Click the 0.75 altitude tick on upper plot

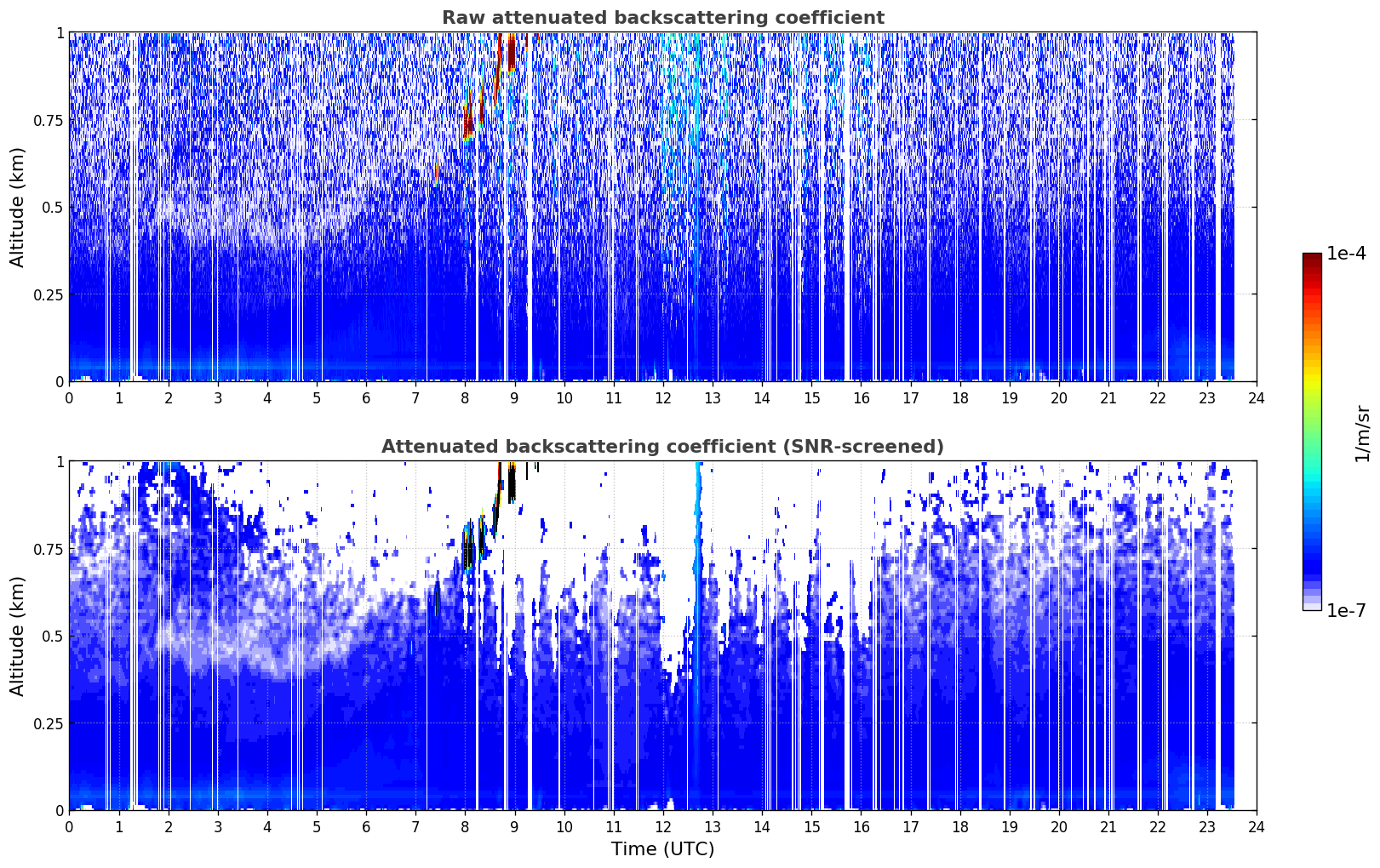49,120
